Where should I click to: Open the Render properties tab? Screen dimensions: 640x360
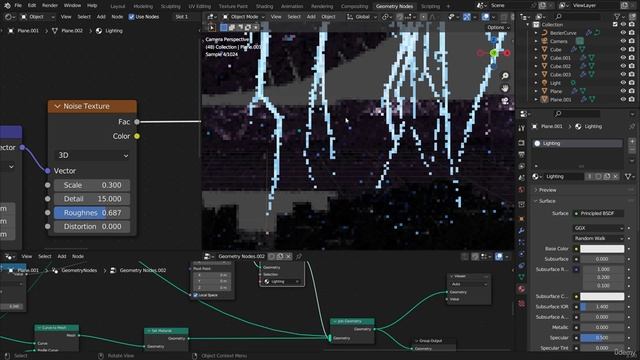(522, 143)
